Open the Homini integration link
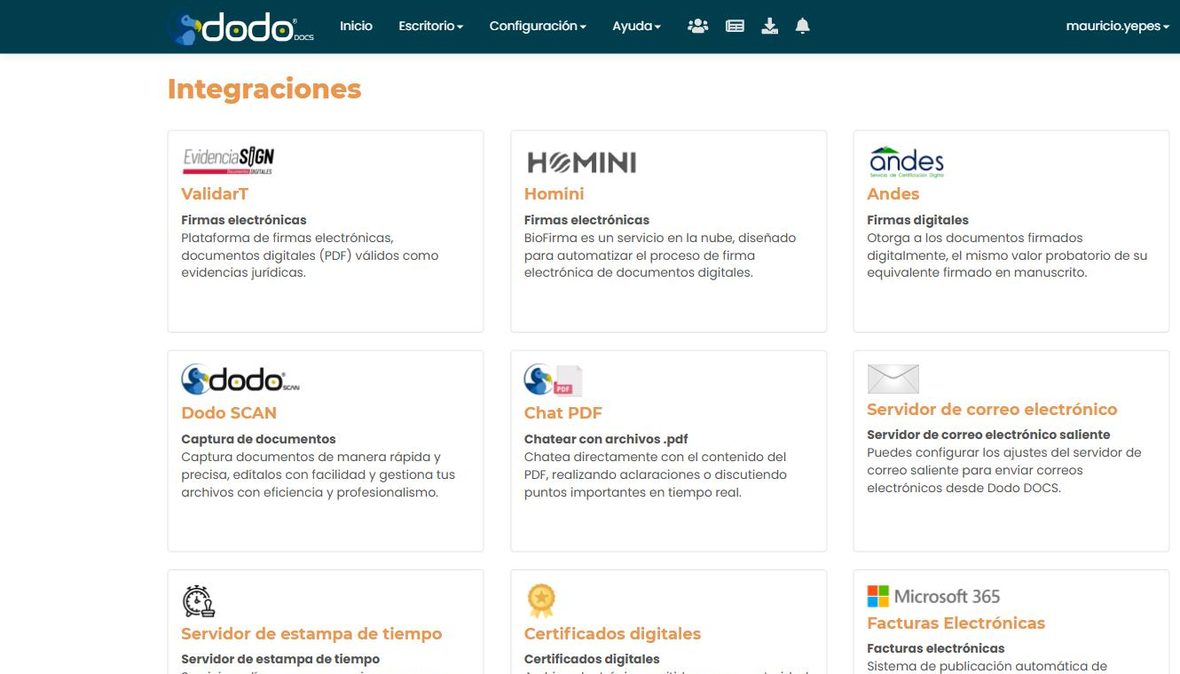The height and width of the screenshot is (674, 1180). (554, 194)
